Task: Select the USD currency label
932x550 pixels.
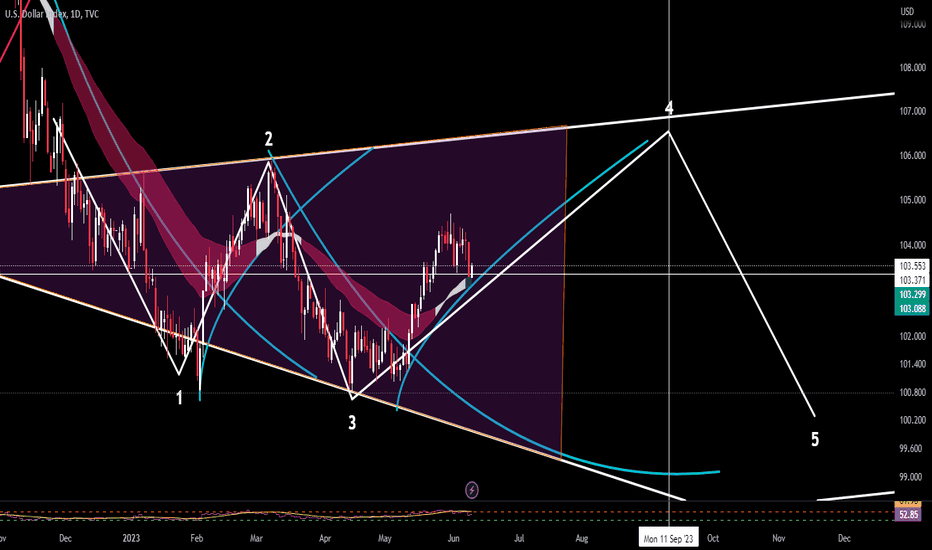Action: pyautogui.click(x=906, y=11)
